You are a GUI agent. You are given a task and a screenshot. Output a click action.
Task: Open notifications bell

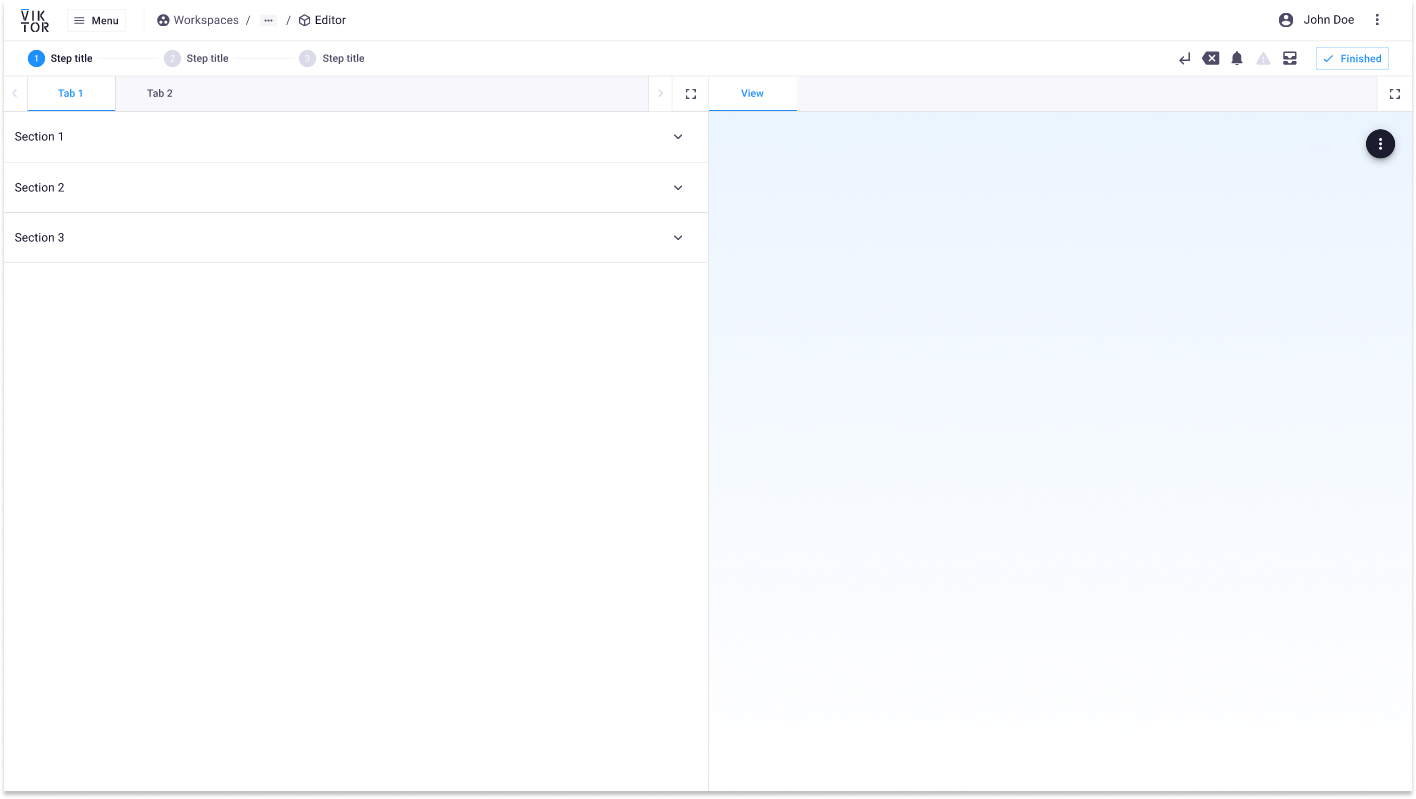tap(1237, 59)
